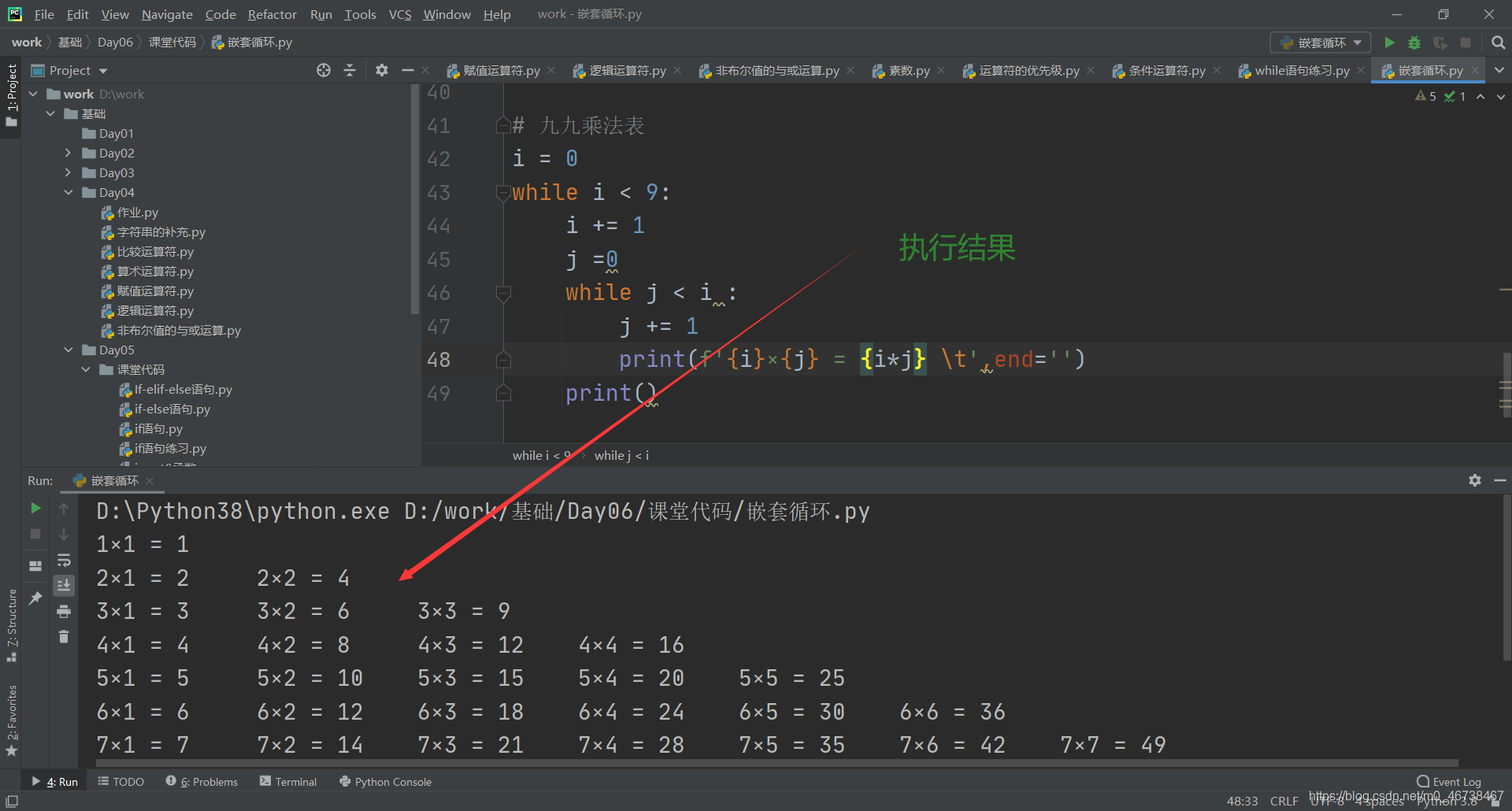The height and width of the screenshot is (811, 1512).
Task: Collapse all in Project panel toolbar
Action: coord(350,71)
